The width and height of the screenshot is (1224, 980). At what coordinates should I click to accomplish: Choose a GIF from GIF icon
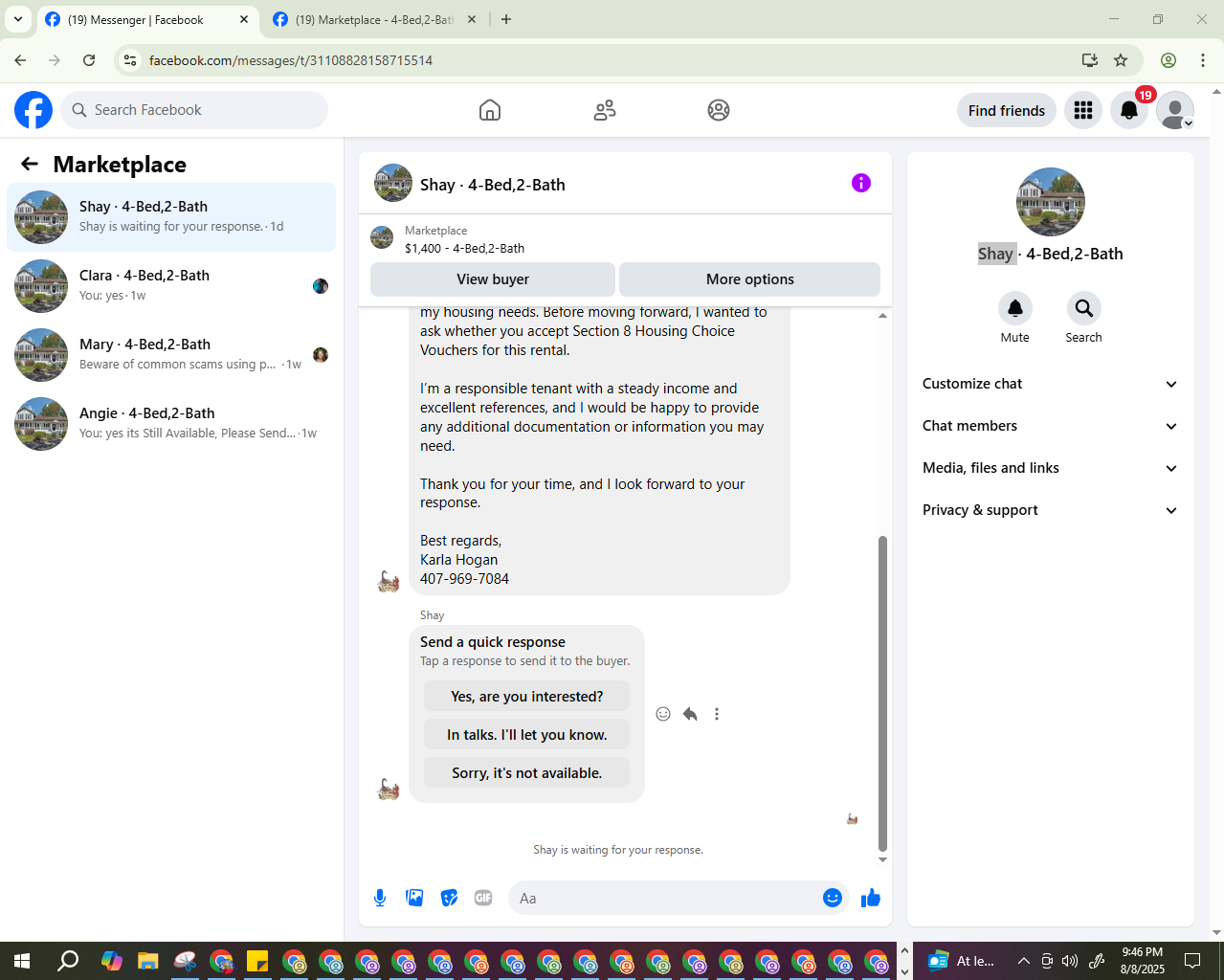[x=483, y=898]
